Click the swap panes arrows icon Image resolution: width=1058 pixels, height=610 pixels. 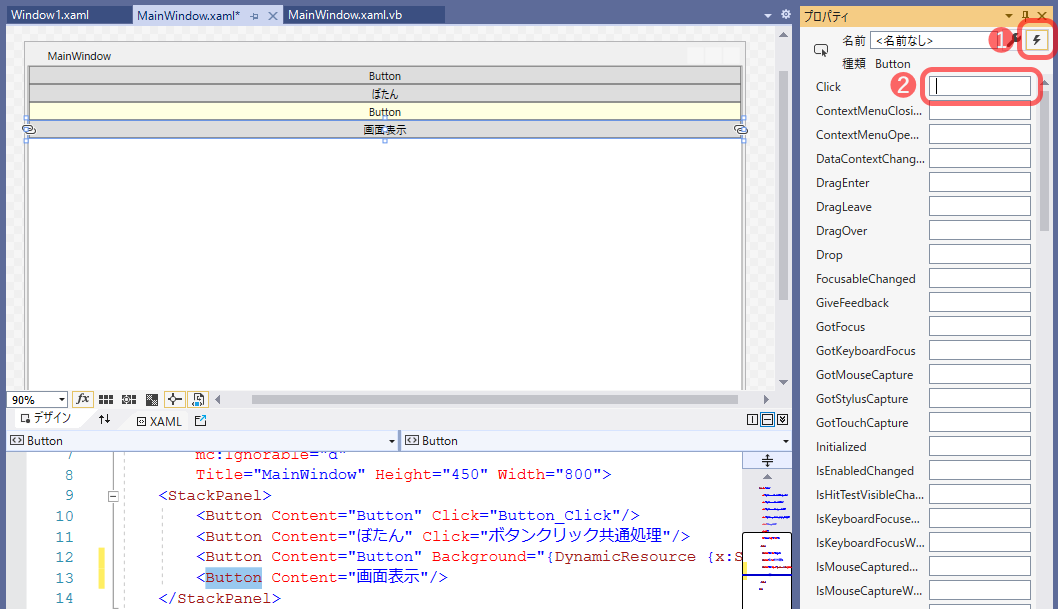(104, 420)
